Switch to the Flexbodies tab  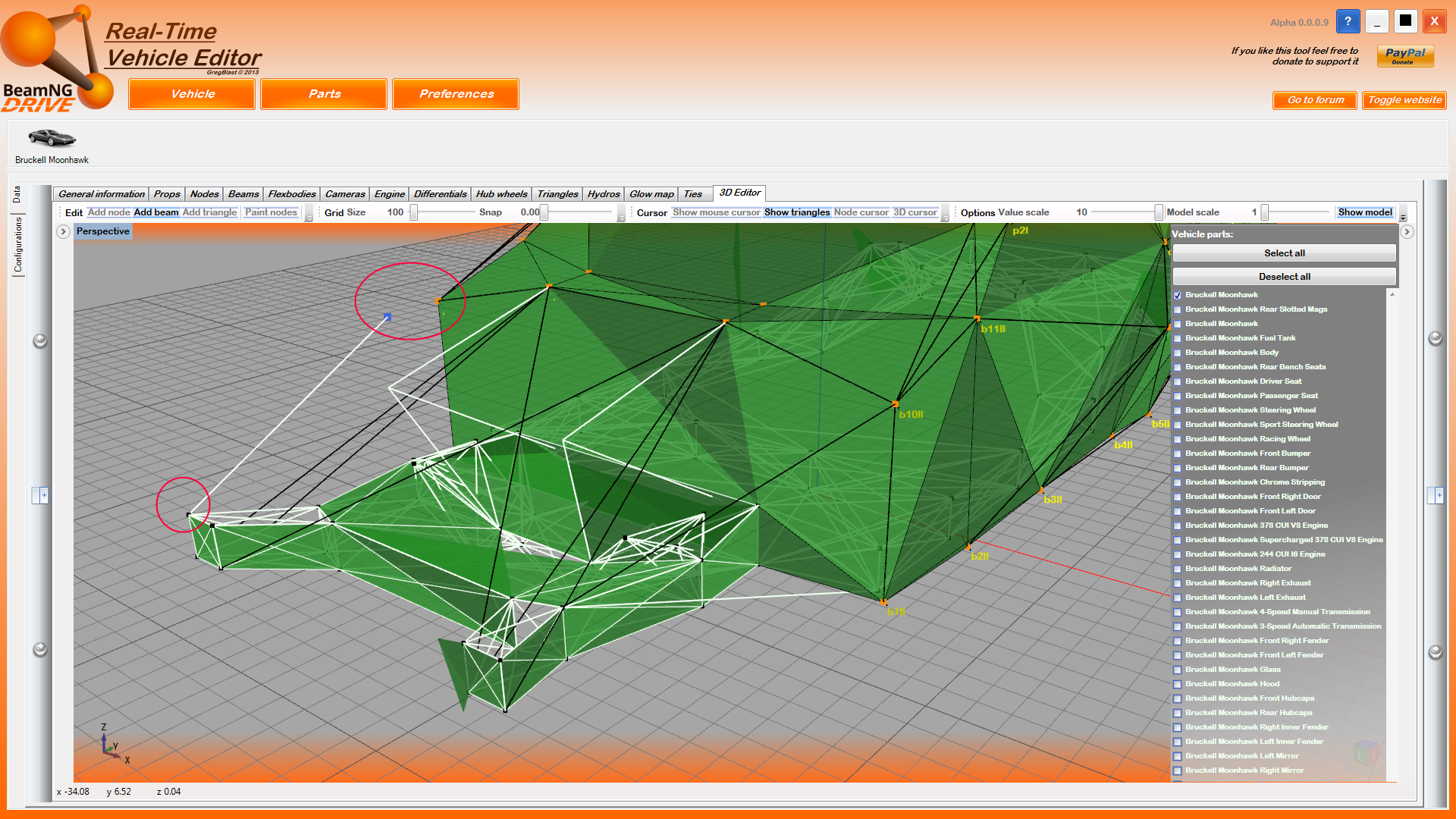coord(291,194)
